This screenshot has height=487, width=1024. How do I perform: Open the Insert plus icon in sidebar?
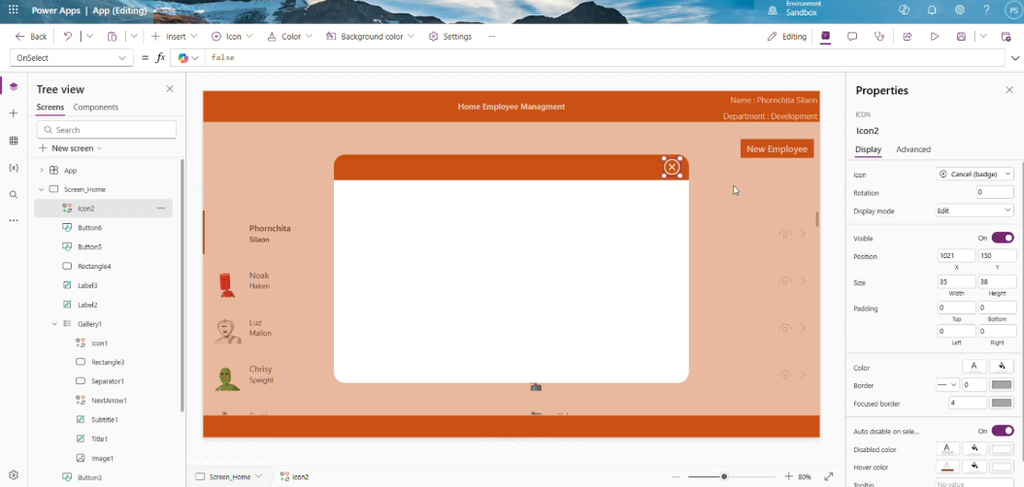(x=13, y=114)
